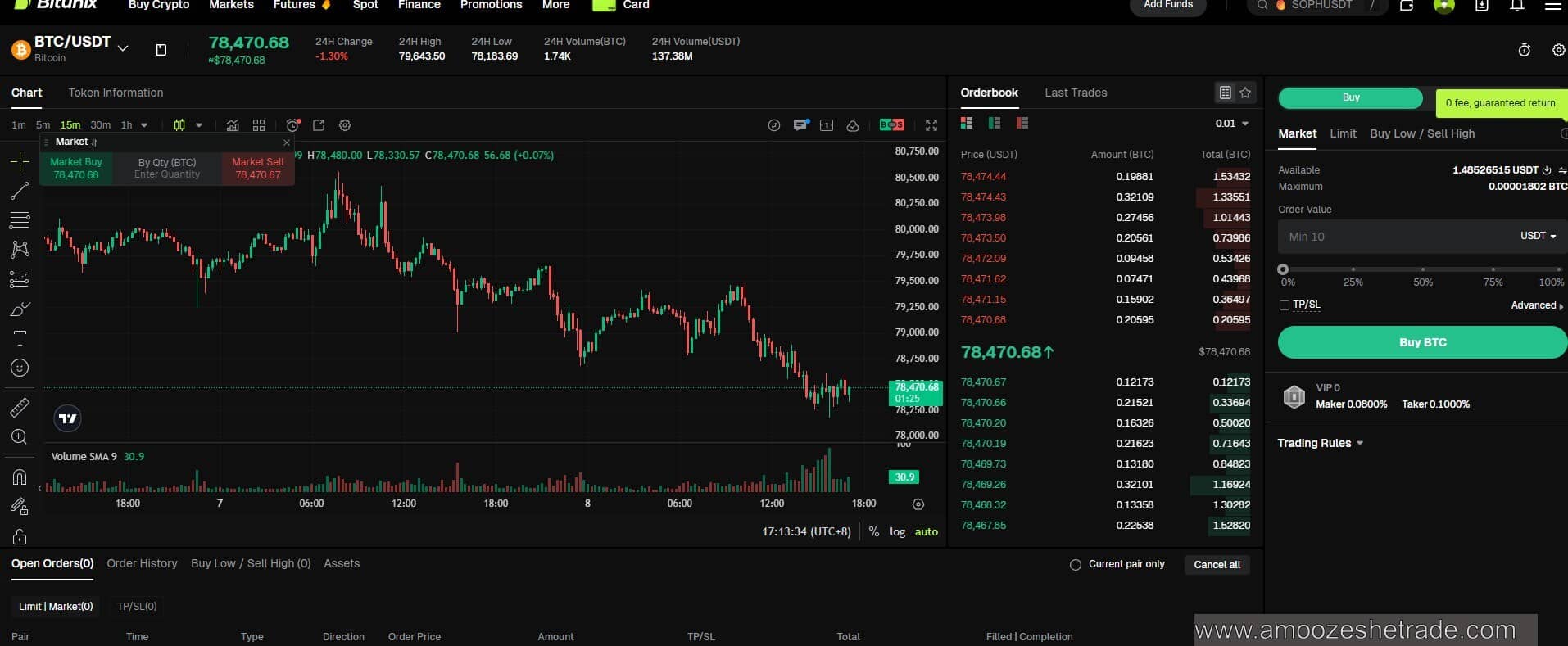Select the 5m timeframe
This screenshot has width=1568, height=646.
pos(43,125)
